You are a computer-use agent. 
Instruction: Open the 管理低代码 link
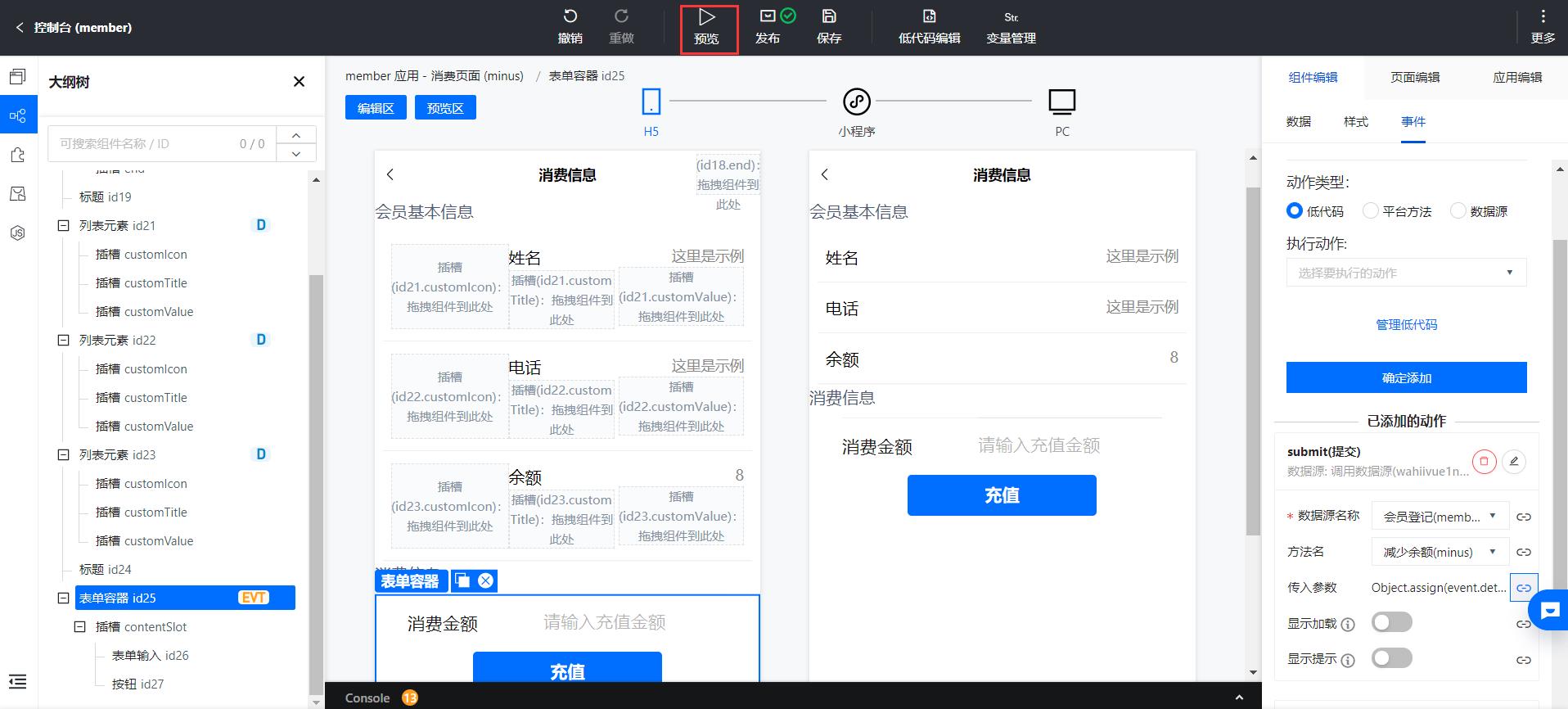coord(1406,324)
